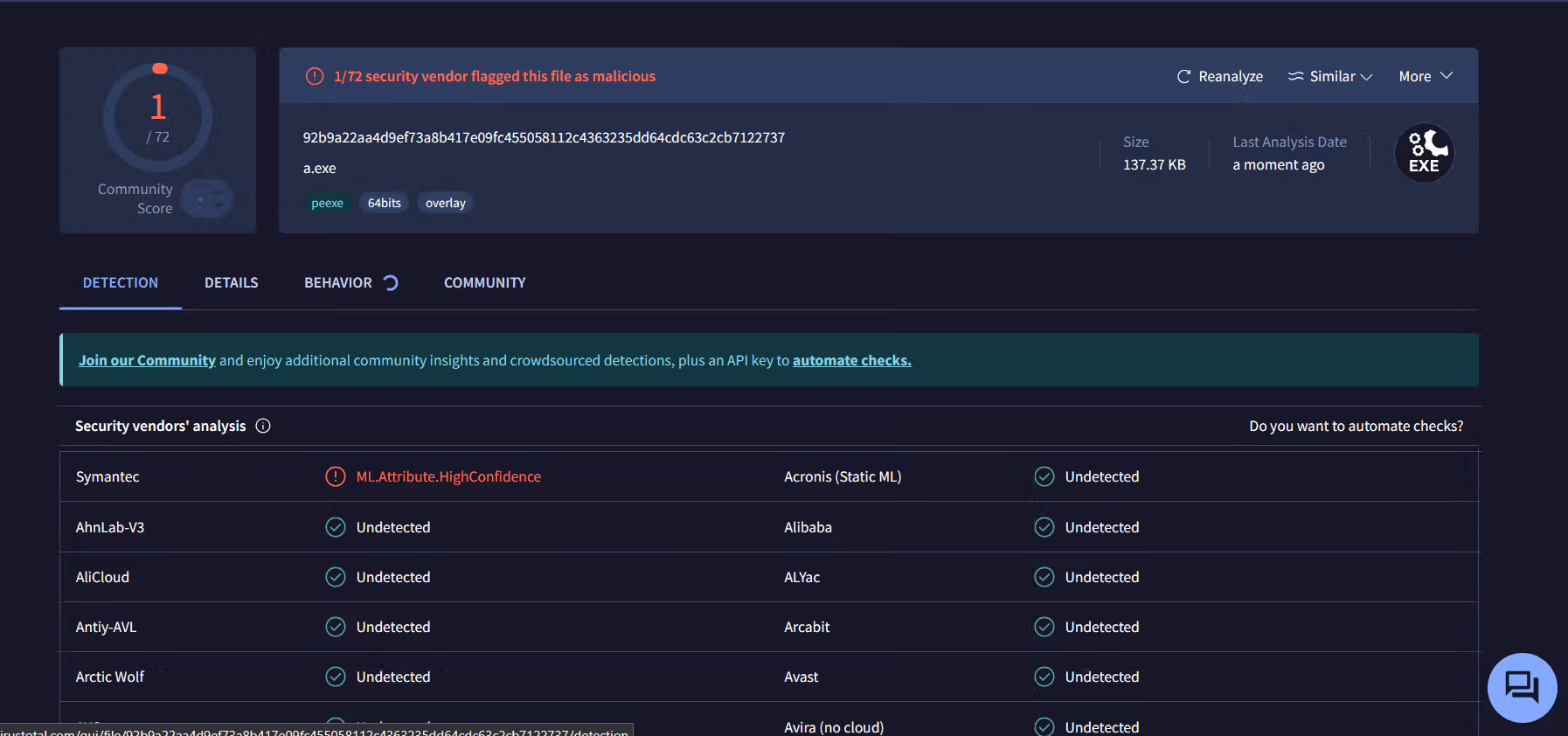The width and height of the screenshot is (1568, 736).
Task: Click the AhnLab-V3 vendor name
Action: [x=110, y=527]
